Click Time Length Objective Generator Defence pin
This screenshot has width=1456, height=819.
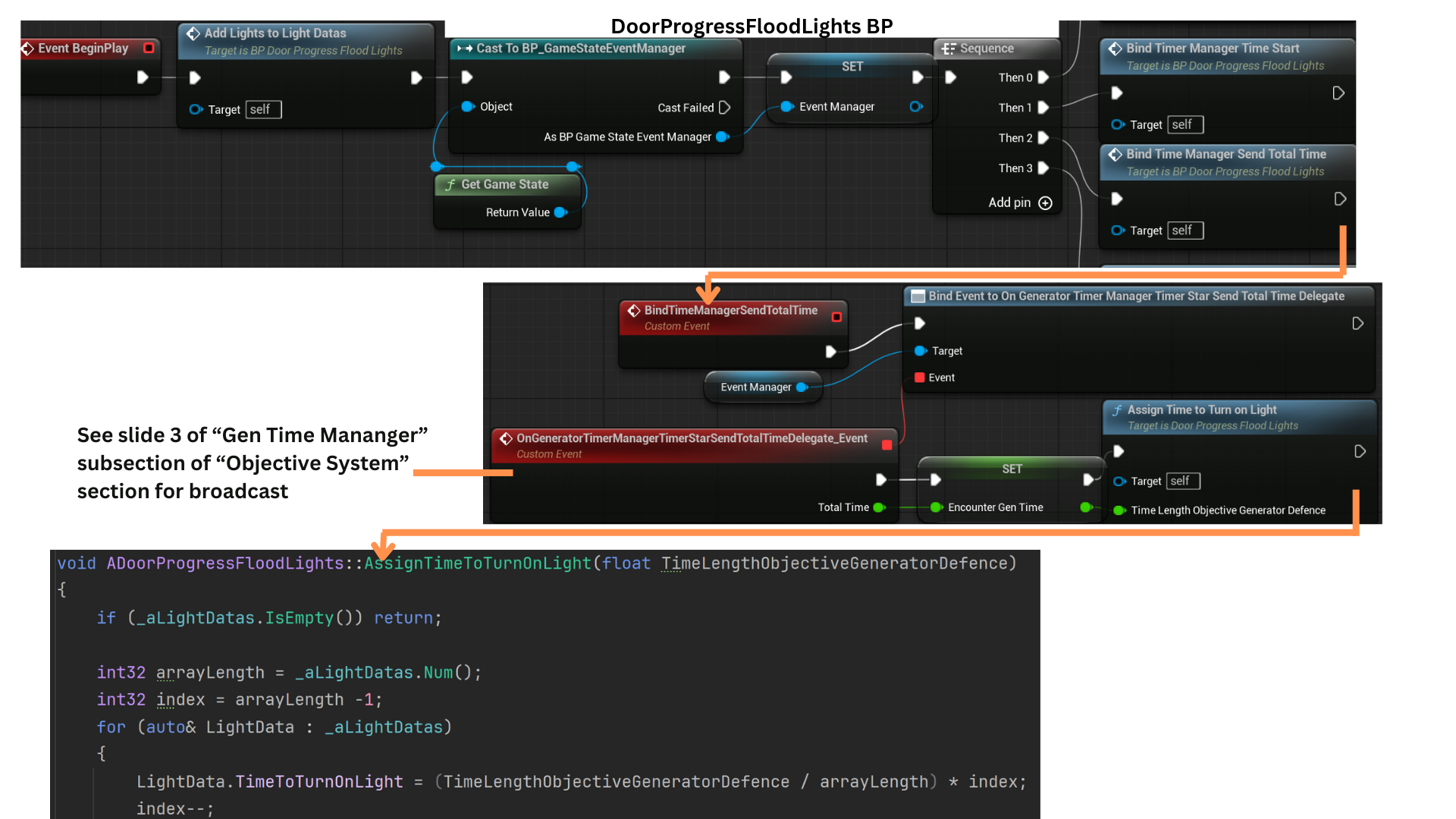[x=1119, y=510]
